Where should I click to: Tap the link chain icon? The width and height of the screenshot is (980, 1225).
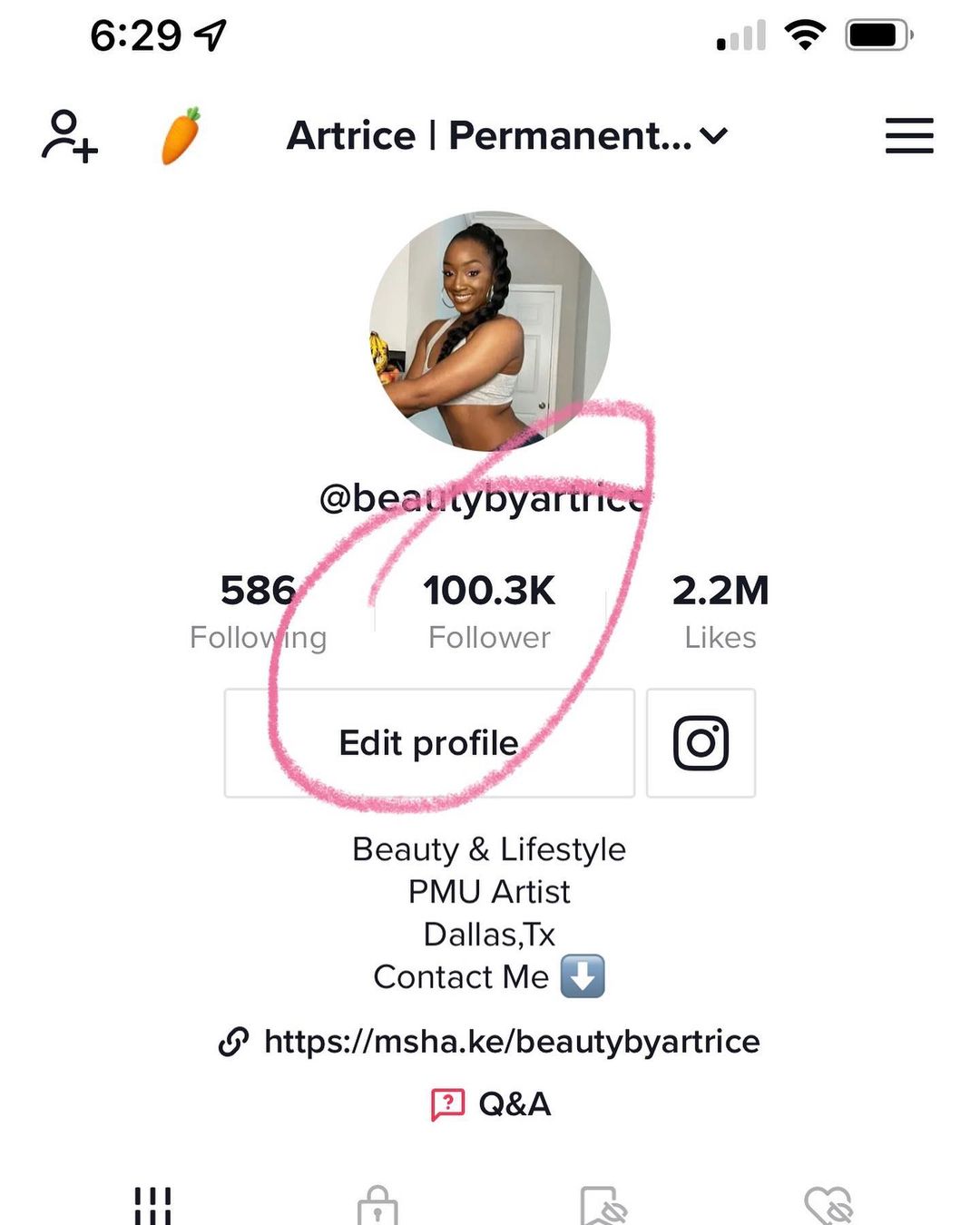(234, 1042)
